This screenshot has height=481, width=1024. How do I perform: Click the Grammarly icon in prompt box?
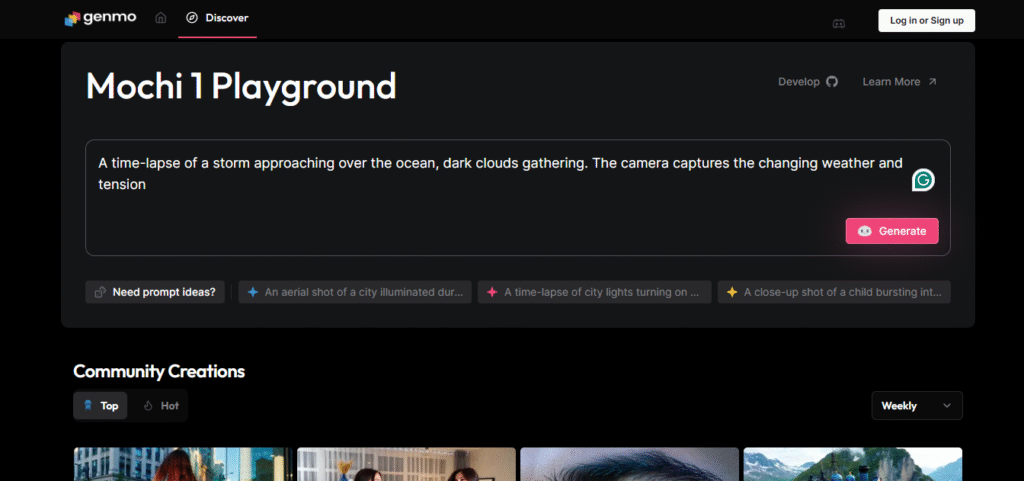pyautogui.click(x=923, y=180)
